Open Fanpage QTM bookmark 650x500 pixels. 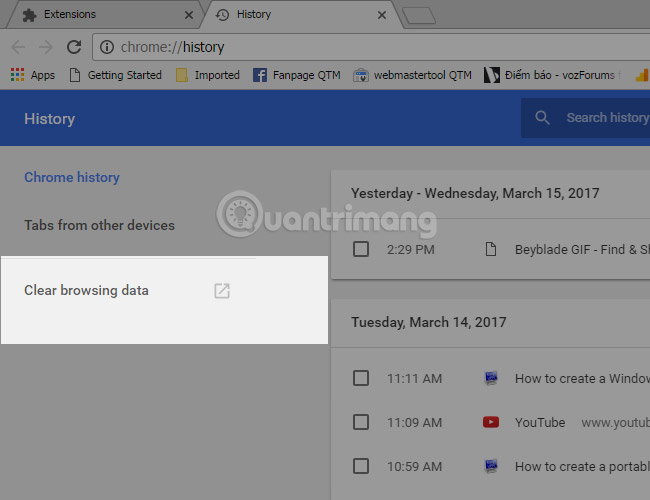pyautogui.click(x=297, y=75)
